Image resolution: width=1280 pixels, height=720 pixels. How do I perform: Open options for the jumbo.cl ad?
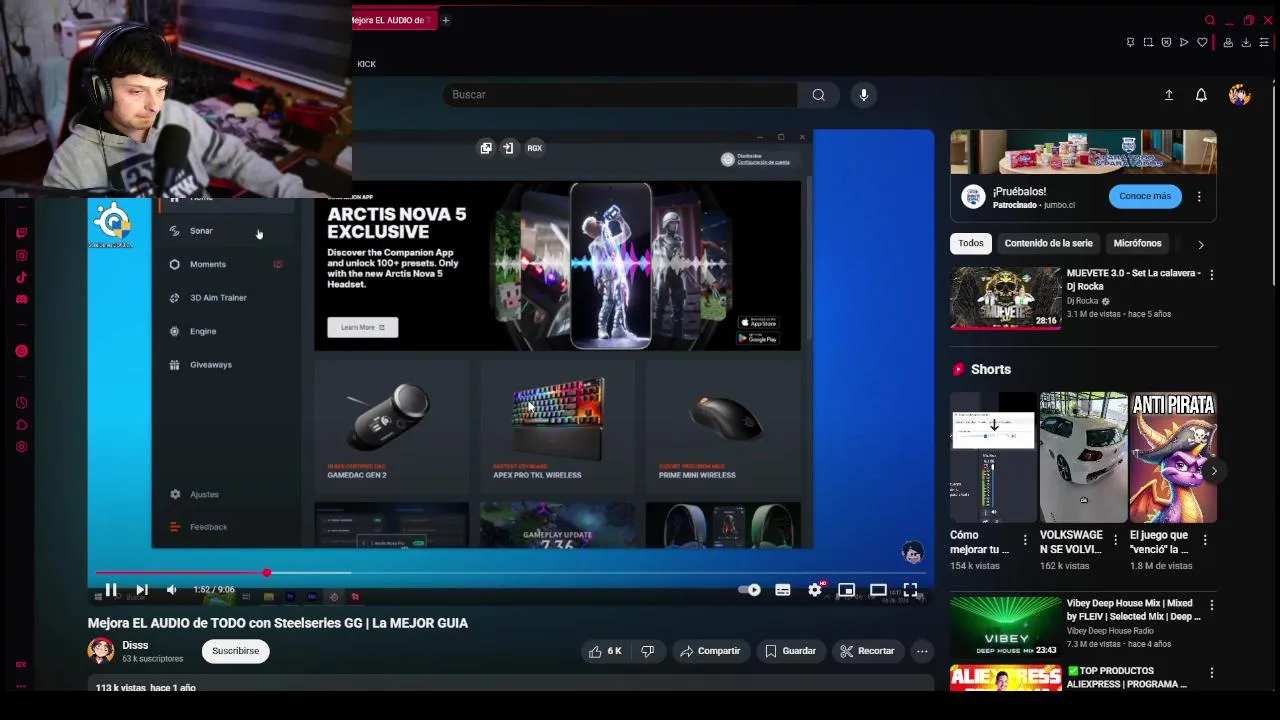coord(1199,196)
